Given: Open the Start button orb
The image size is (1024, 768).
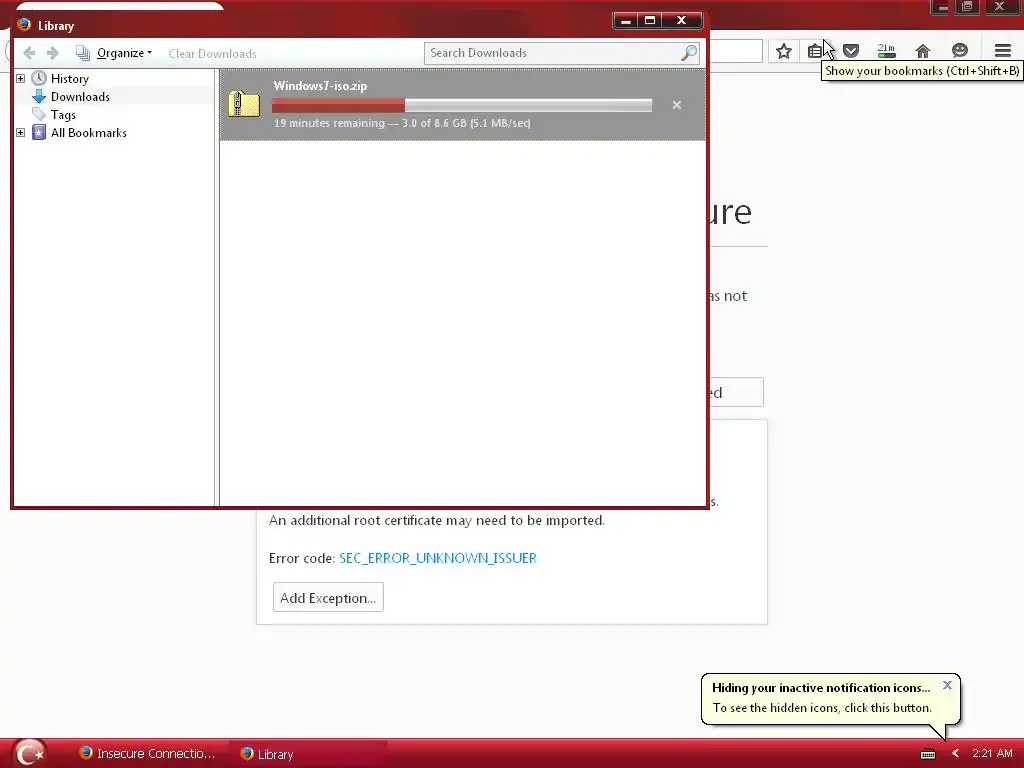Looking at the screenshot, I should (x=29, y=753).
